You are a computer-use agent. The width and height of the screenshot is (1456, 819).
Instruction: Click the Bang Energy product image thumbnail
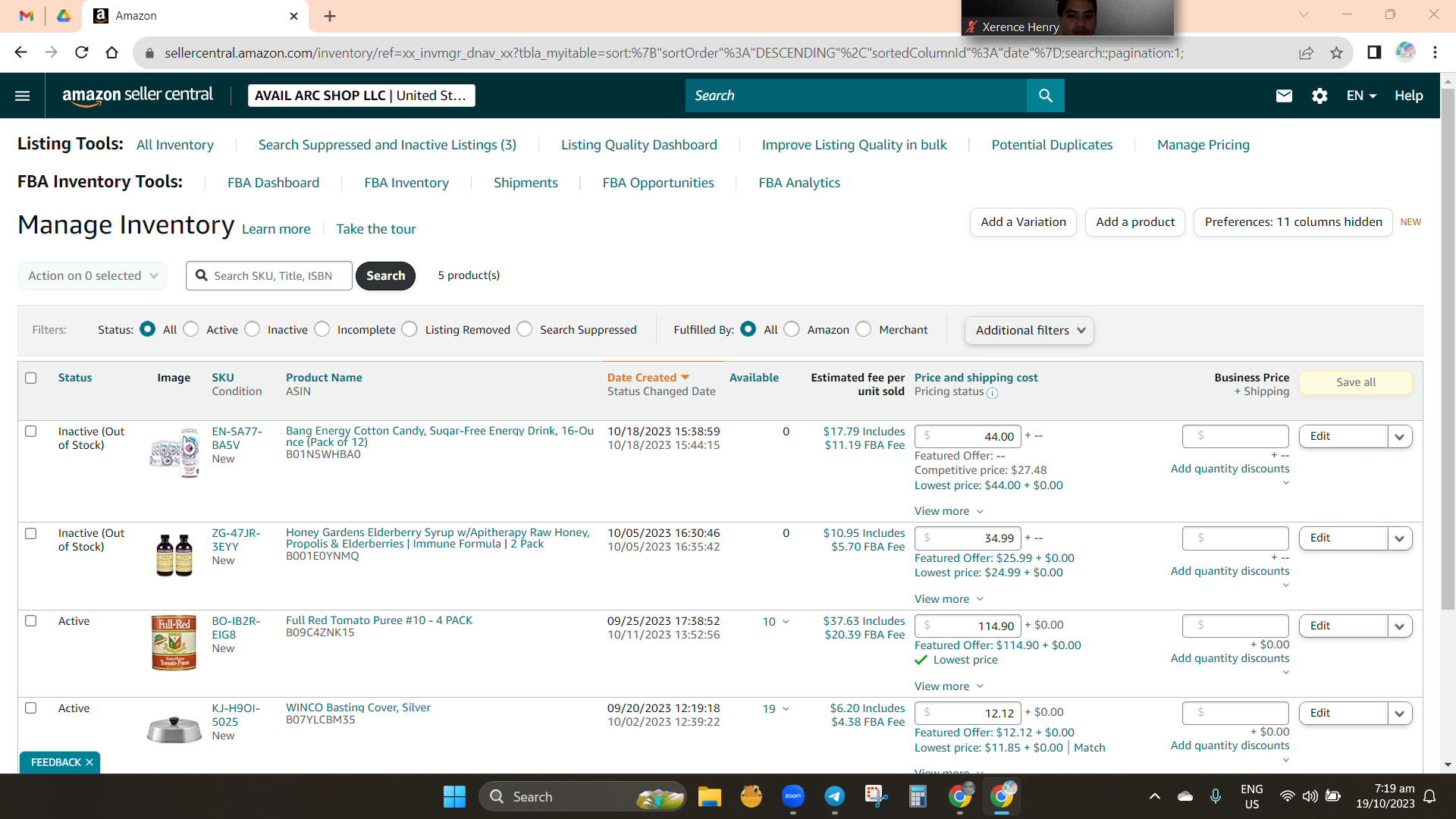coord(174,452)
